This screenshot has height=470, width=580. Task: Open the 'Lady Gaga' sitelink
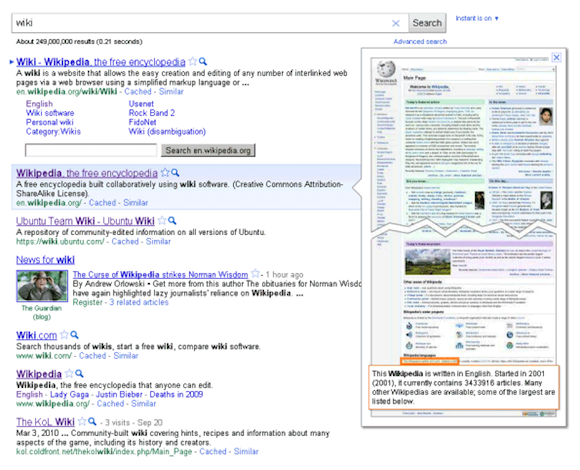(x=69, y=395)
